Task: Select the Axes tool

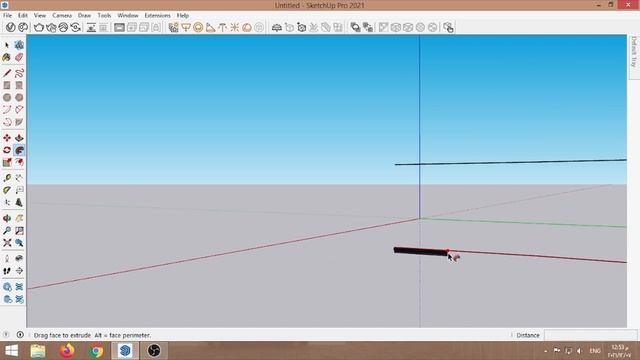Action: click(x=7, y=202)
